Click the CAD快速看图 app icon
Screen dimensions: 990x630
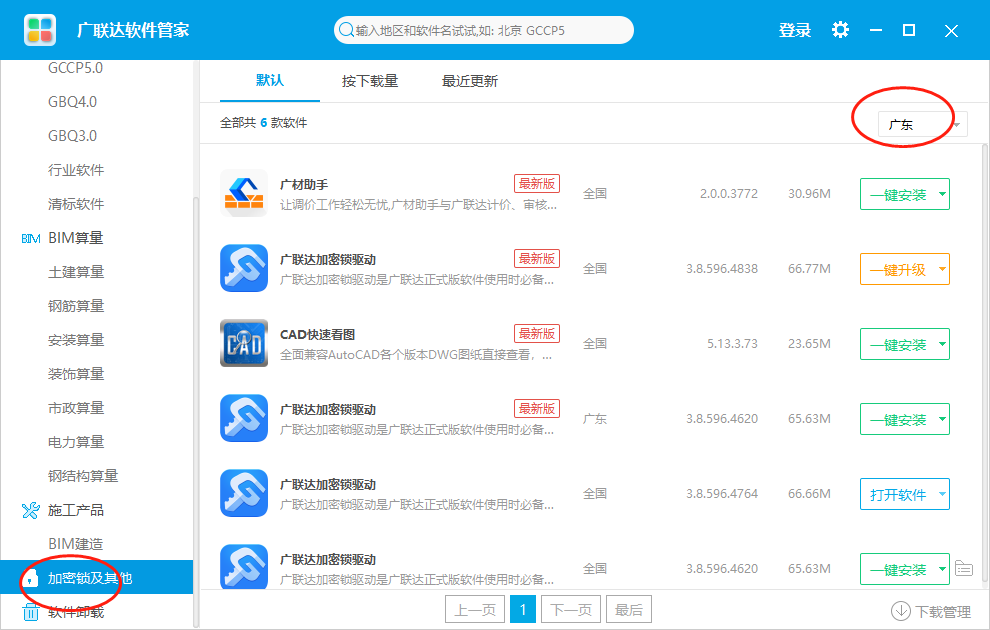coord(244,343)
